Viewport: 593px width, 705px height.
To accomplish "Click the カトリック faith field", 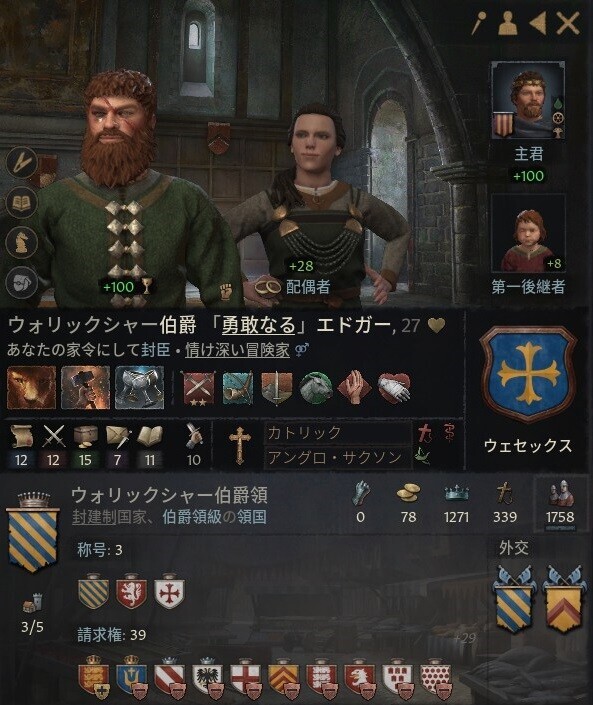I will coord(338,433).
